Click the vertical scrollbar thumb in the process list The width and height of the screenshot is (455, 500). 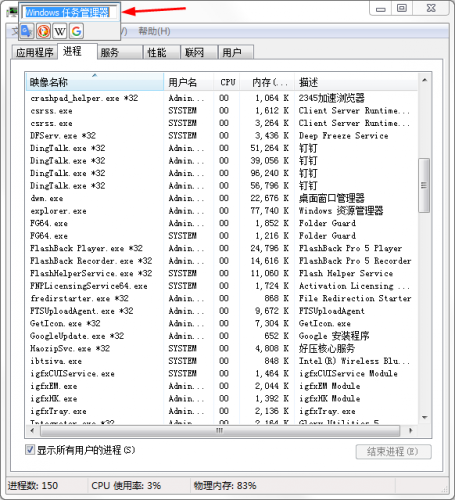pyautogui.click(x=424, y=185)
